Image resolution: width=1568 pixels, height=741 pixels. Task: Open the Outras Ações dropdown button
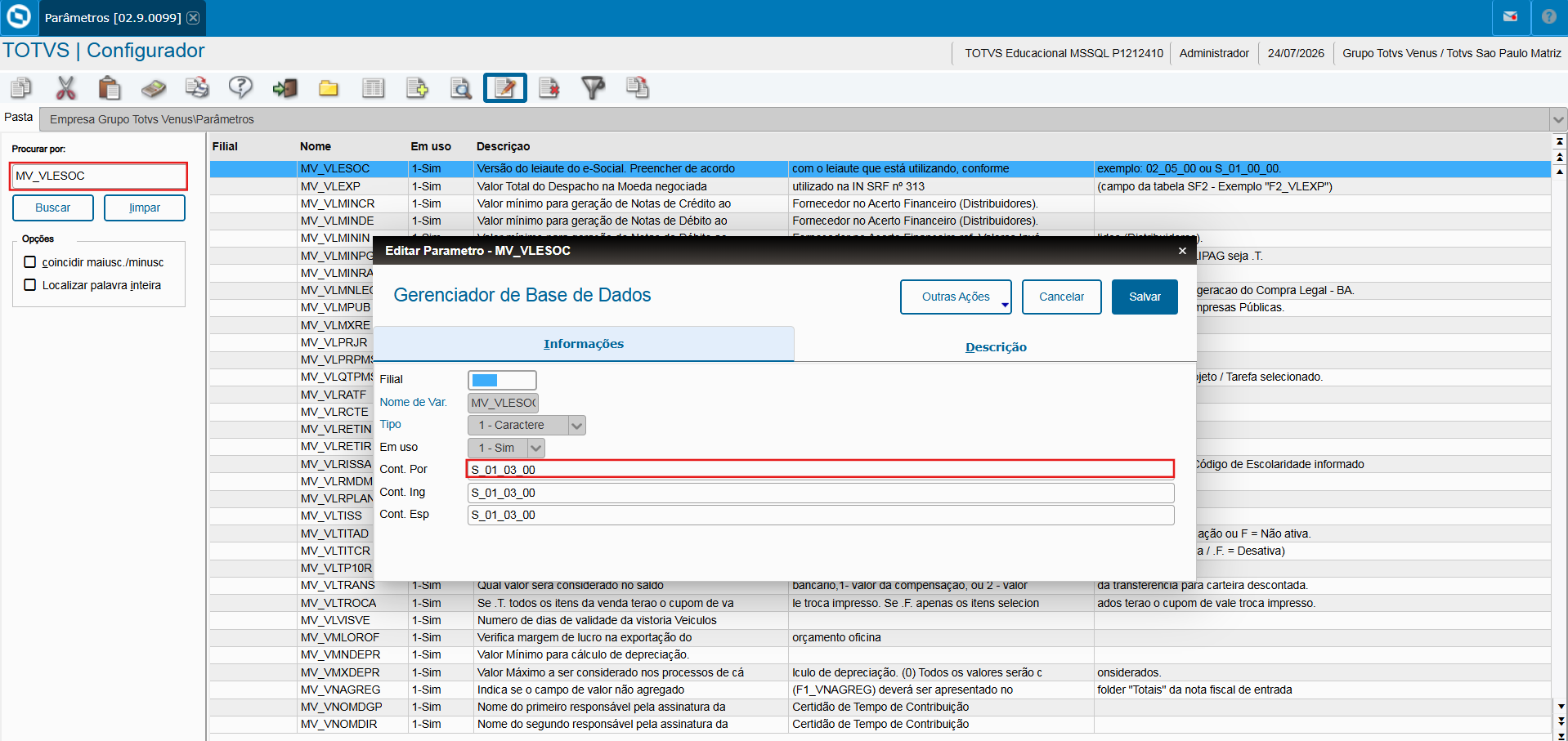click(x=956, y=297)
